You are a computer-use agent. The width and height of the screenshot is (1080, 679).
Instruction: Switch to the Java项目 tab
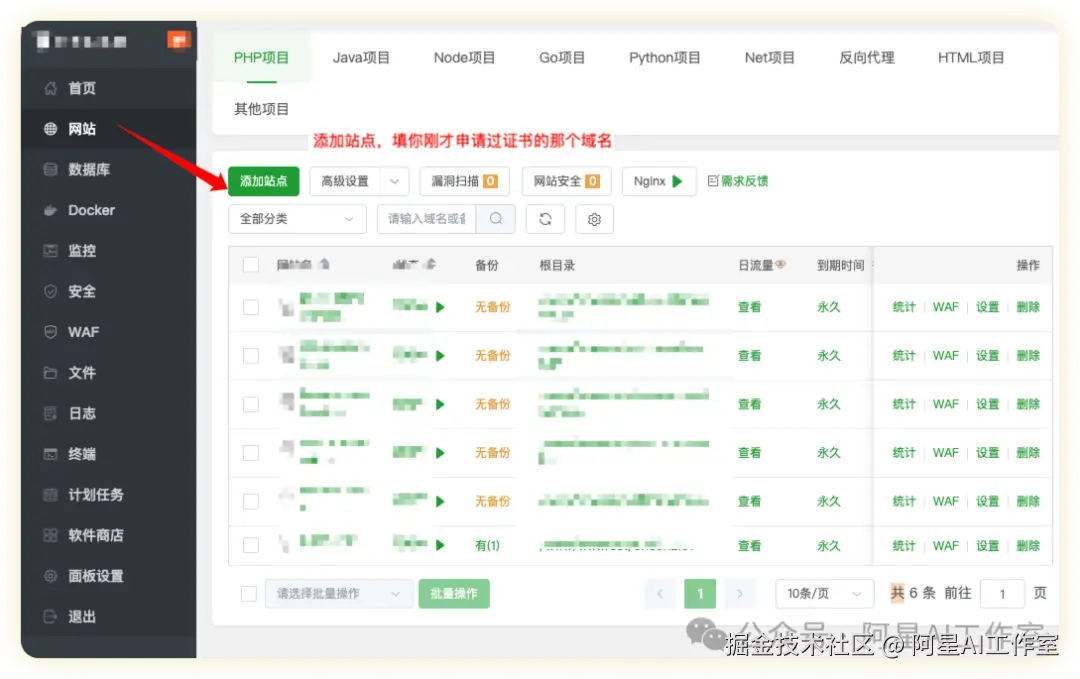(x=362, y=58)
